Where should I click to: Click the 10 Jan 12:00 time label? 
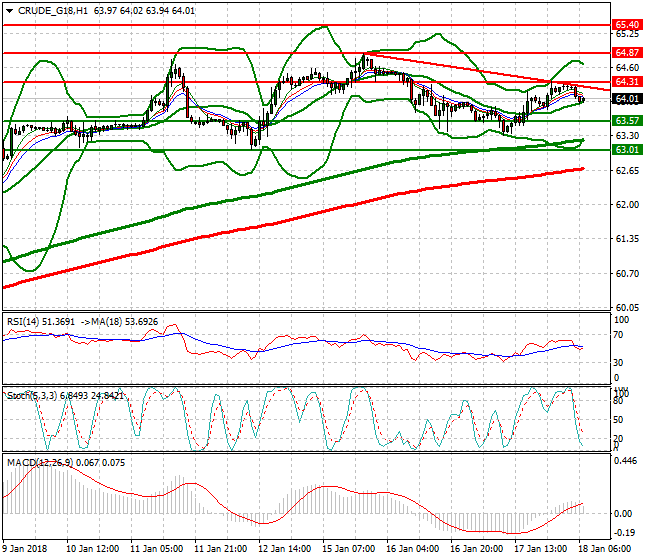tap(92, 549)
